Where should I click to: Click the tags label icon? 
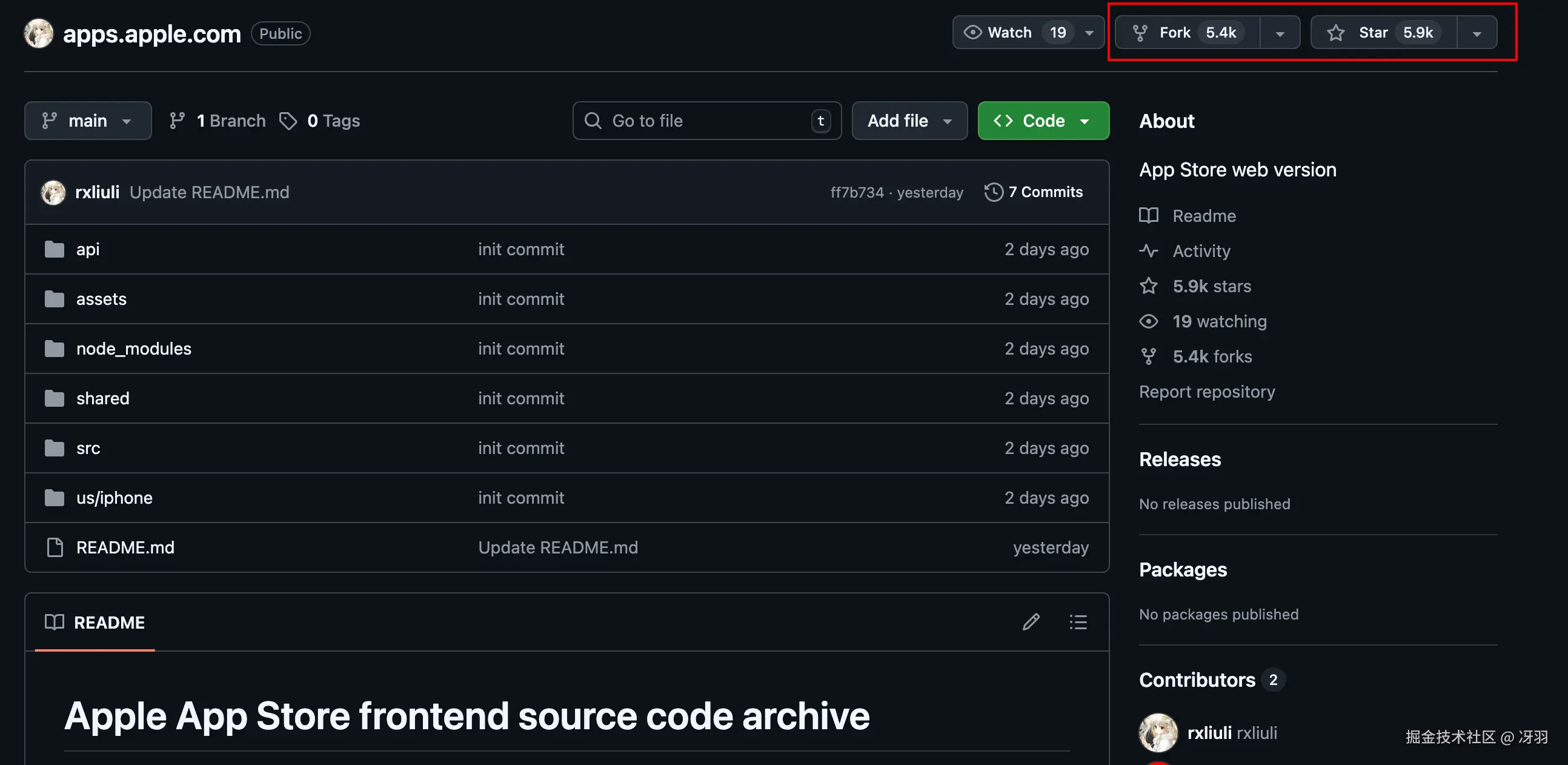(x=288, y=121)
